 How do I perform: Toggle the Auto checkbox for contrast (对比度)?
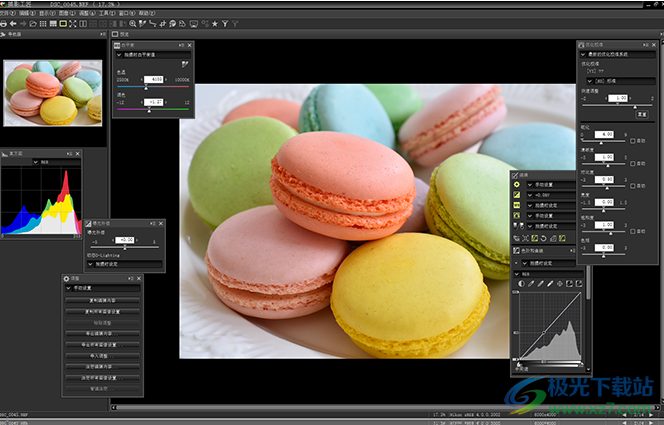point(633,186)
